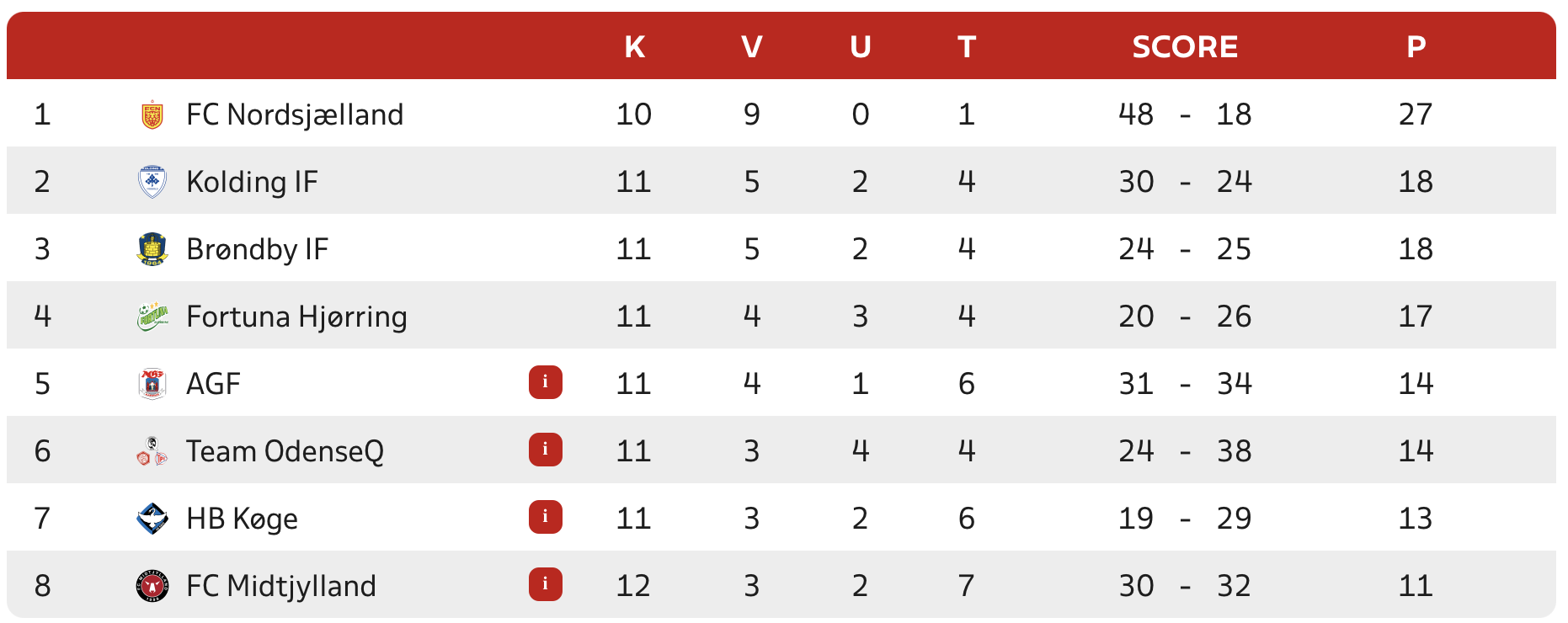1568x623 pixels.
Task: Show info for Team OdenseQ
Action: [546, 450]
